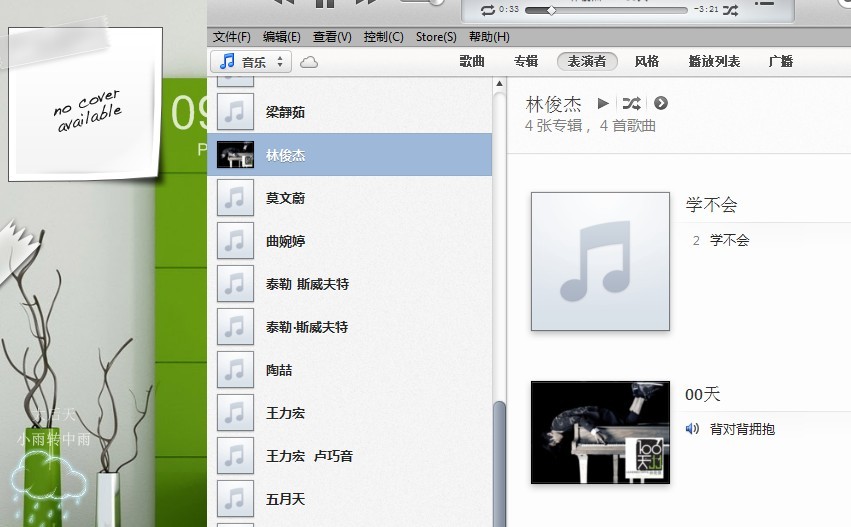Select artist 莫文蔚 in the list

pyautogui.click(x=350, y=198)
